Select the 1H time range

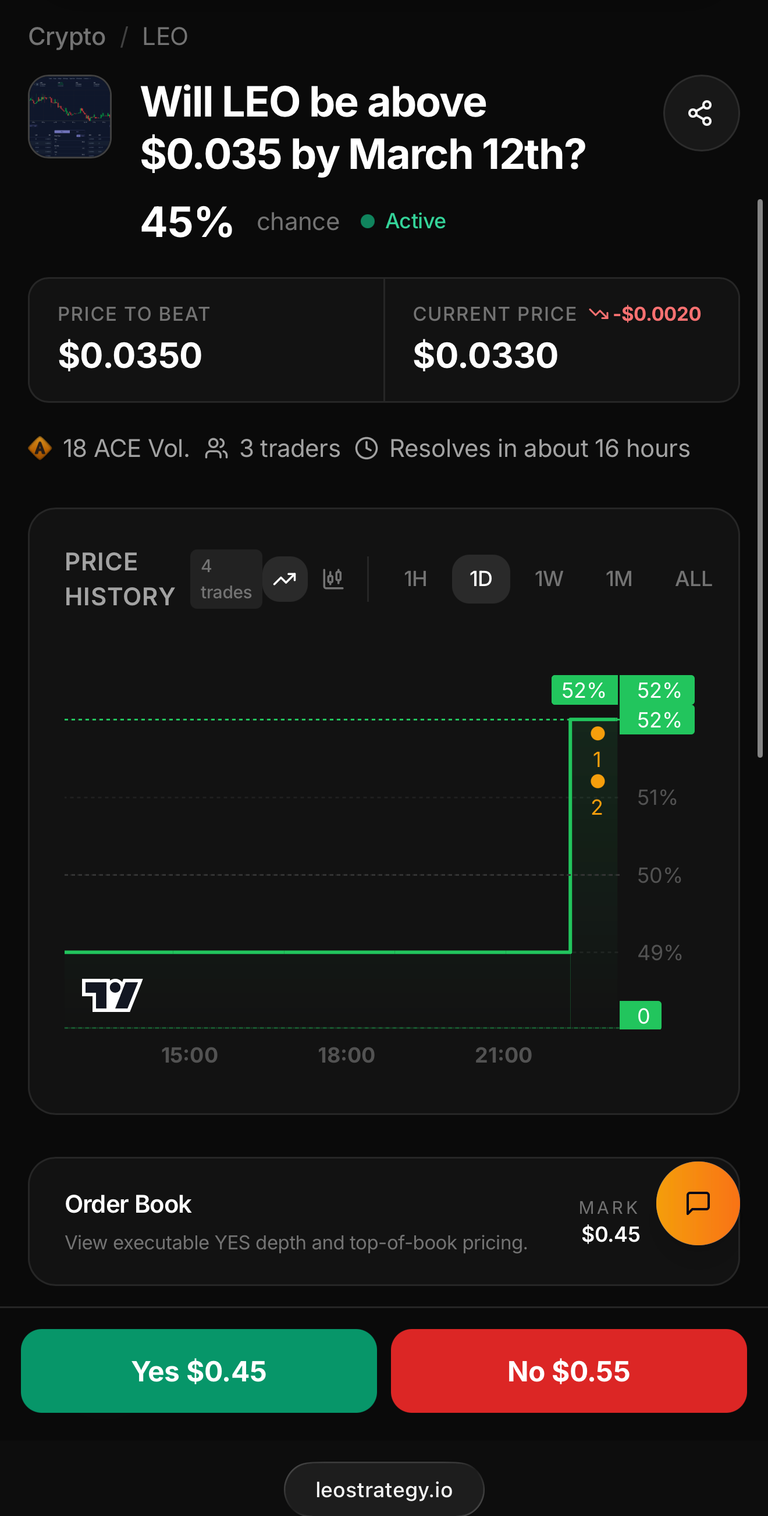coord(415,579)
